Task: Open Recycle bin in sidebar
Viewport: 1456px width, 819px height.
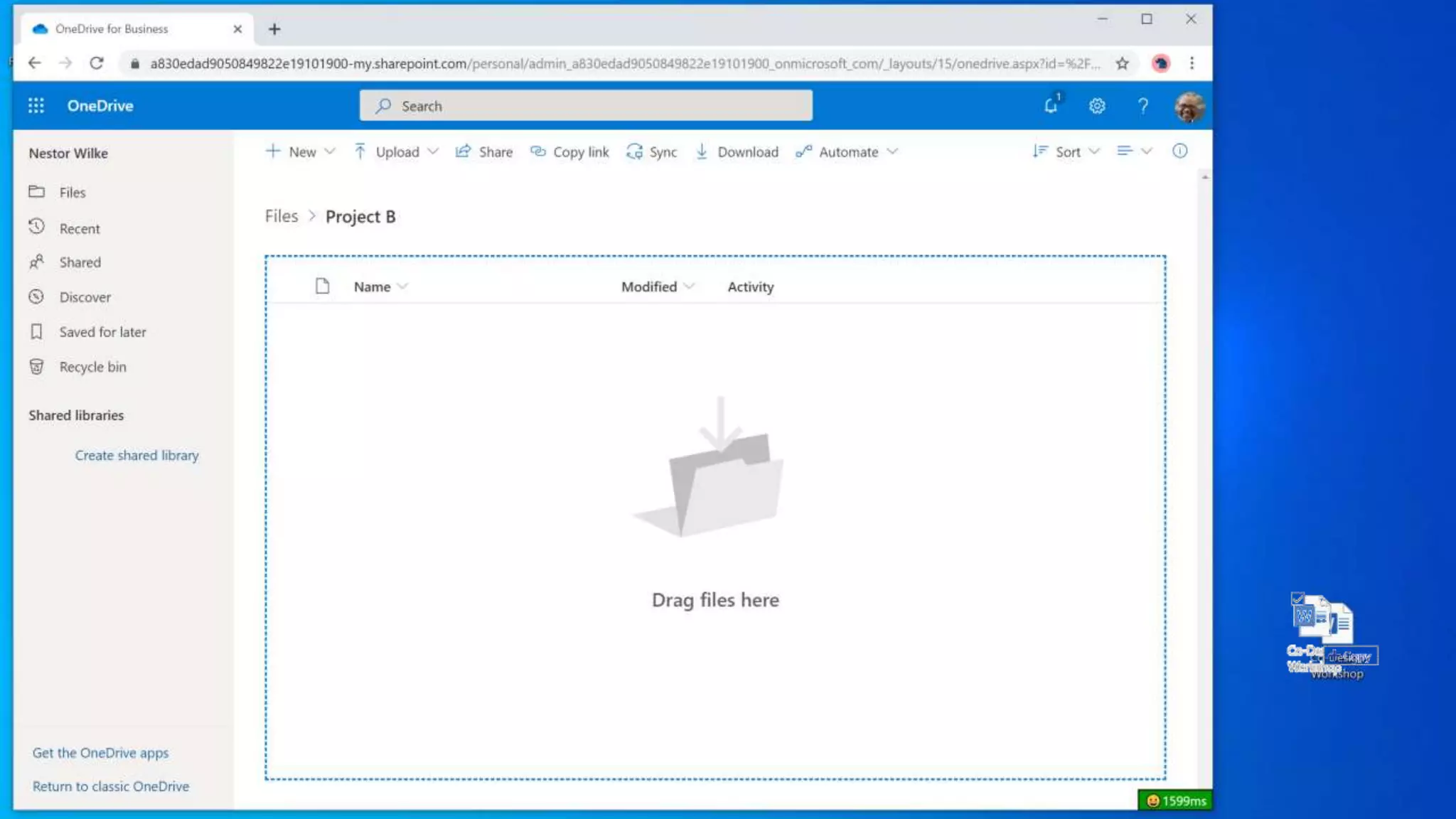Action: (92, 367)
